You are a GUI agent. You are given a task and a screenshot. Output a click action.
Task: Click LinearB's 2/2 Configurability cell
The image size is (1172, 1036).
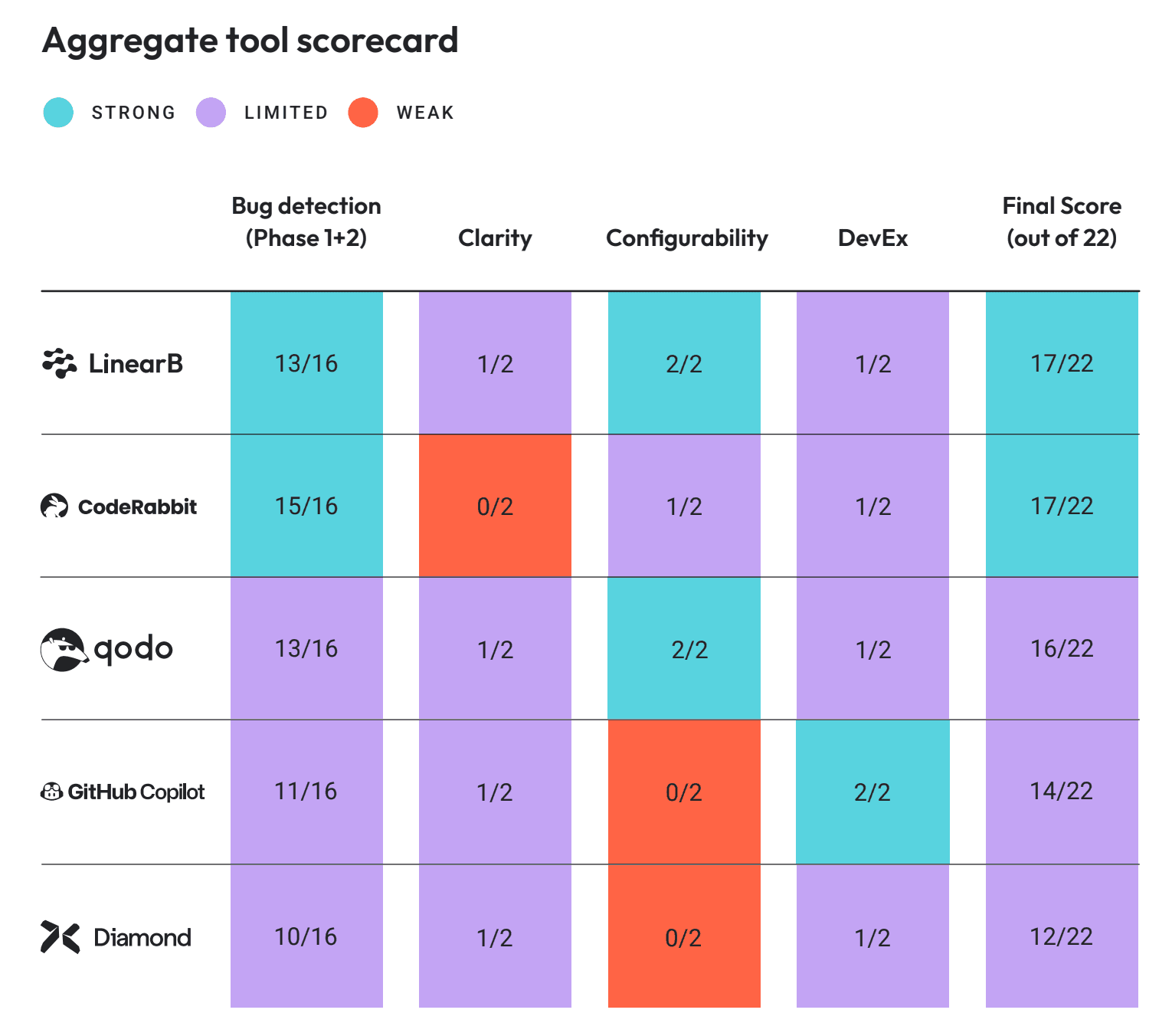684,363
